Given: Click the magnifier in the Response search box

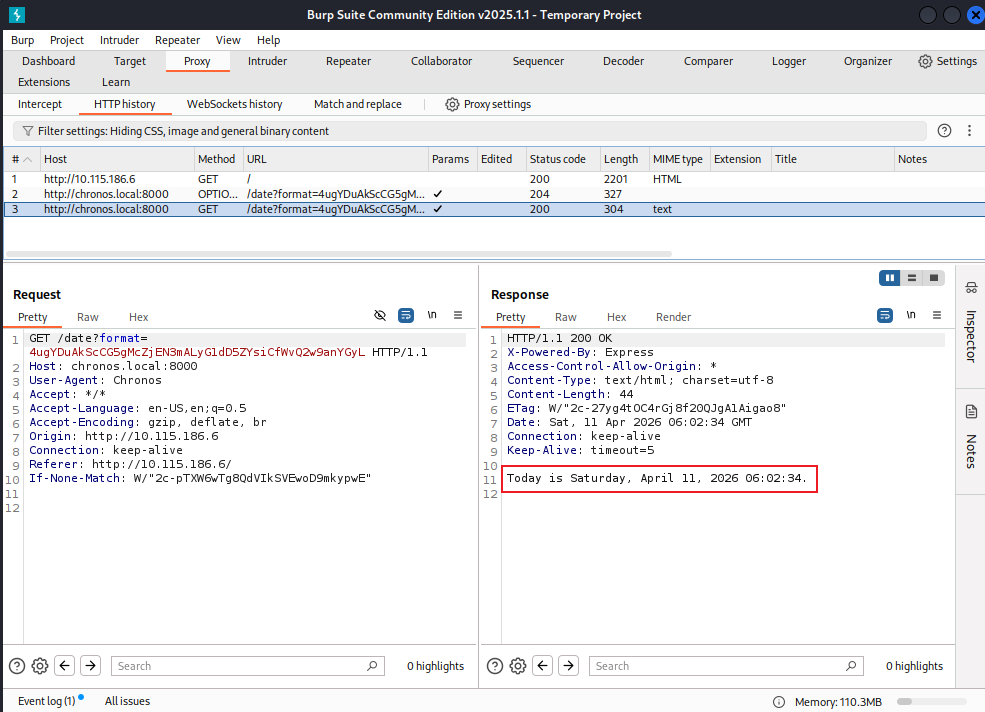Looking at the screenshot, I should (851, 665).
